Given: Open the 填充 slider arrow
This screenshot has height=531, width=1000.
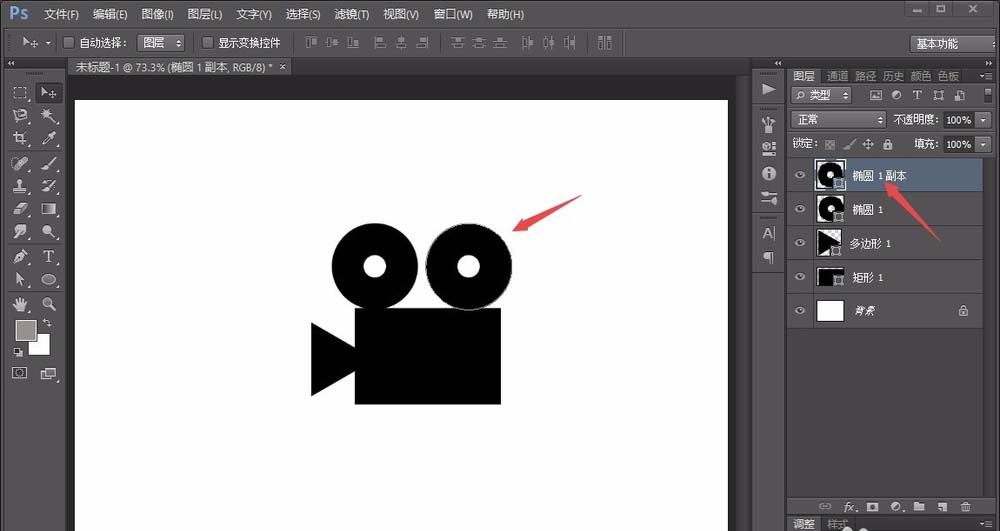Looking at the screenshot, I should tap(983, 145).
